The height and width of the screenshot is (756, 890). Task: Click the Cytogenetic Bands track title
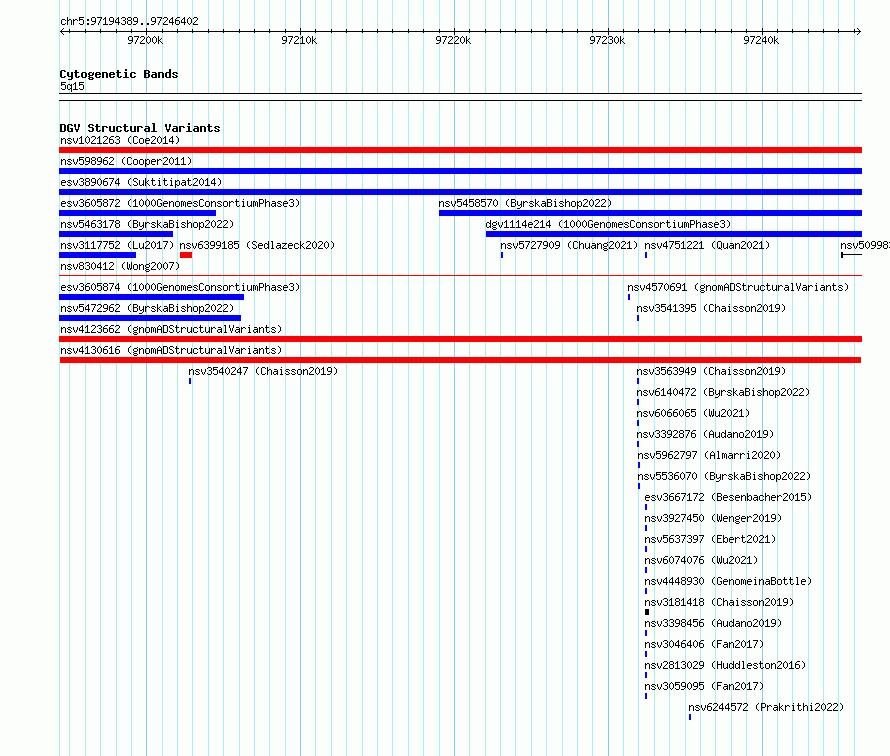119,74
